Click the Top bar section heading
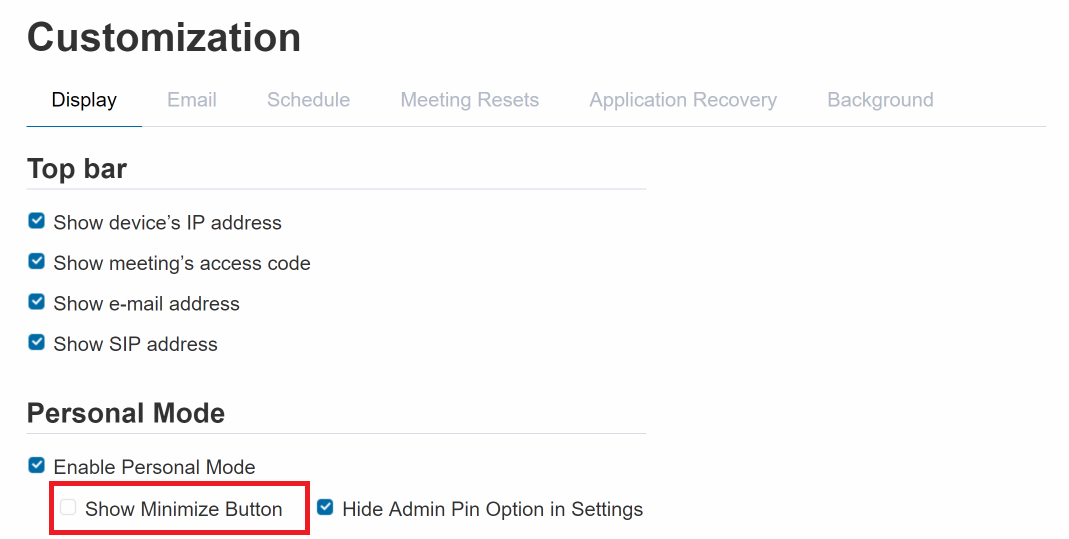 (77, 169)
